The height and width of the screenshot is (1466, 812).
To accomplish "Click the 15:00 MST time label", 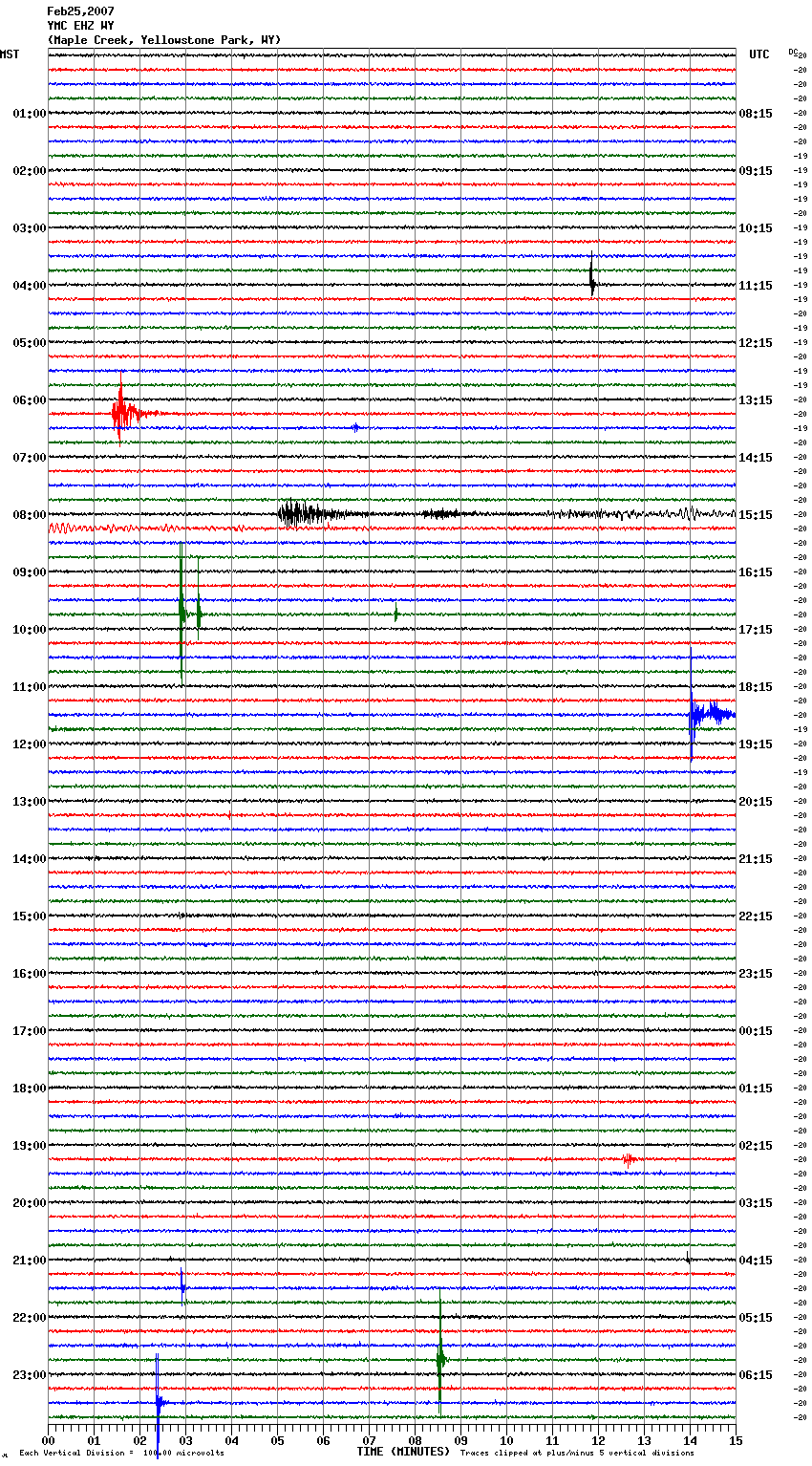I will pyautogui.click(x=29, y=916).
